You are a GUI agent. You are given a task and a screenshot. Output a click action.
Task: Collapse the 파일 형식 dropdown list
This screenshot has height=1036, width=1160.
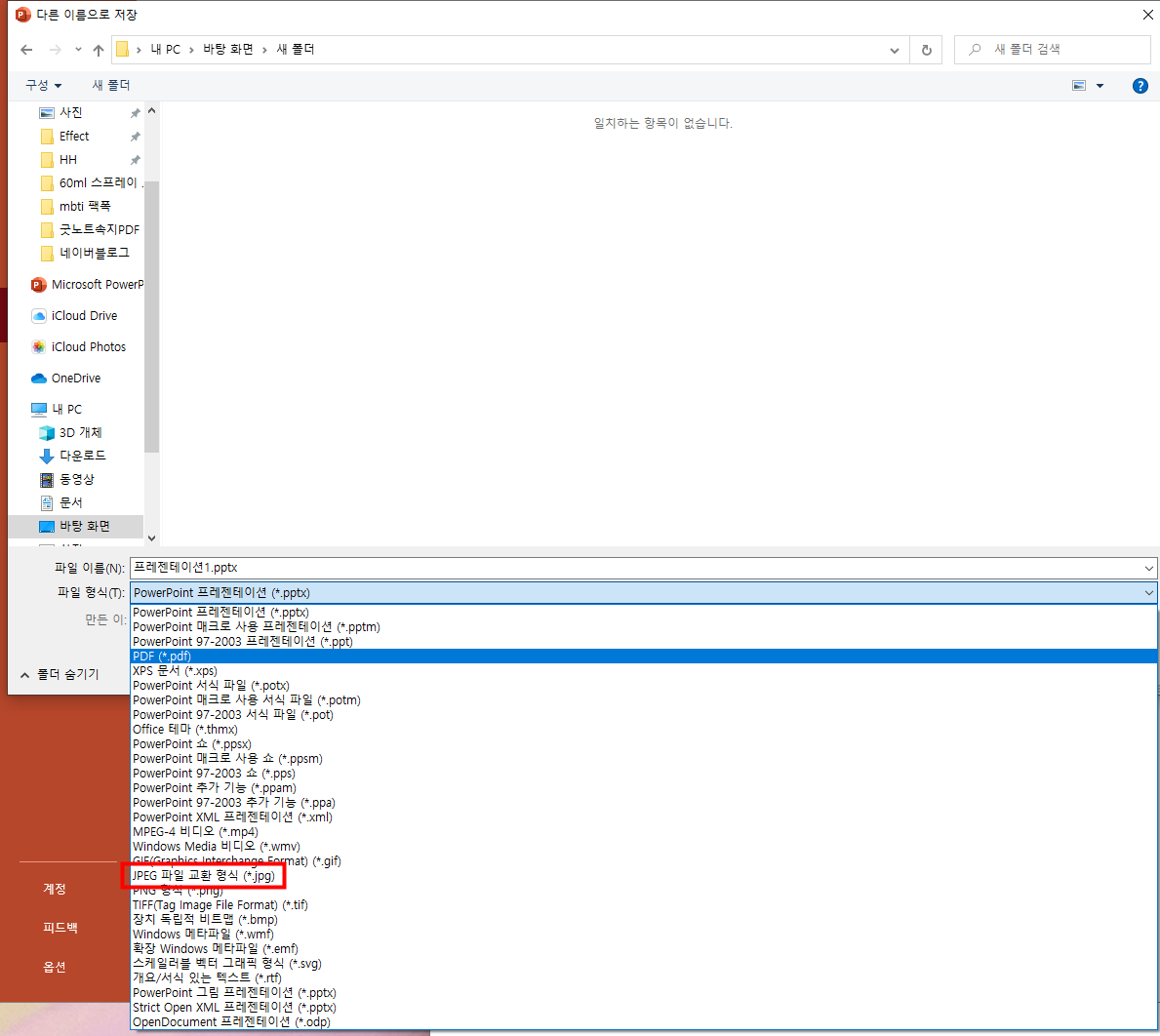(1148, 593)
